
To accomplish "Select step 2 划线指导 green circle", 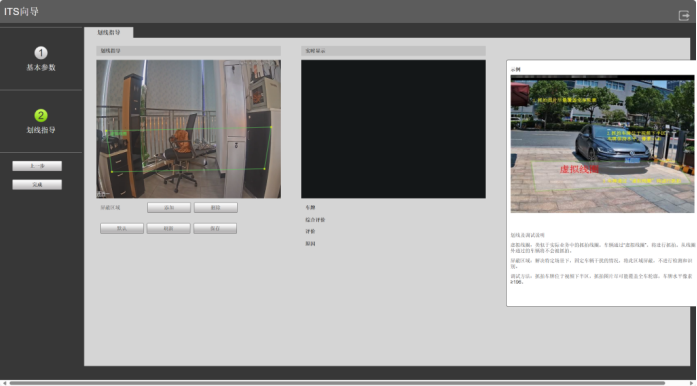I will (41, 116).
